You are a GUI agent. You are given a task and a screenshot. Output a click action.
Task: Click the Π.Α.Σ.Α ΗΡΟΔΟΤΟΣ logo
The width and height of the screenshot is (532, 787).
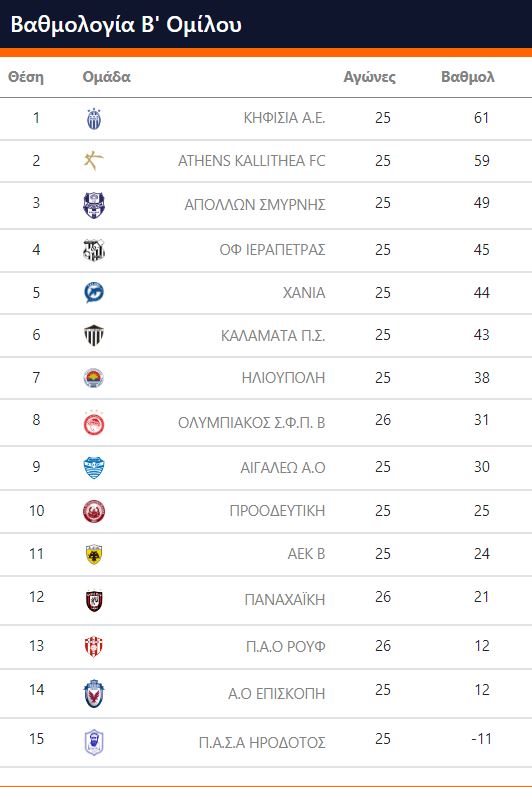click(94, 742)
